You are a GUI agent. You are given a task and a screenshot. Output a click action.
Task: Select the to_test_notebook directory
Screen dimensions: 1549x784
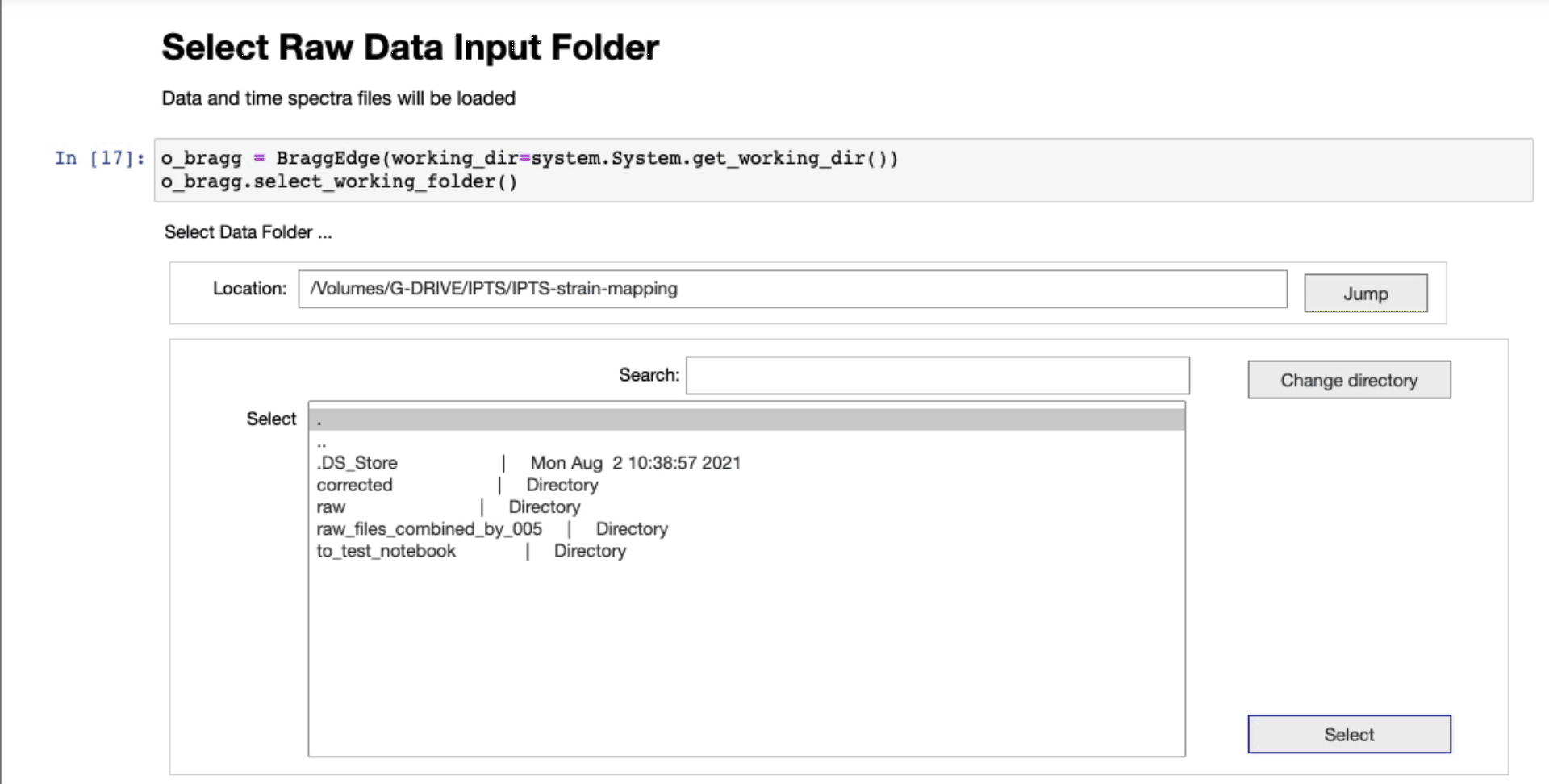(386, 551)
